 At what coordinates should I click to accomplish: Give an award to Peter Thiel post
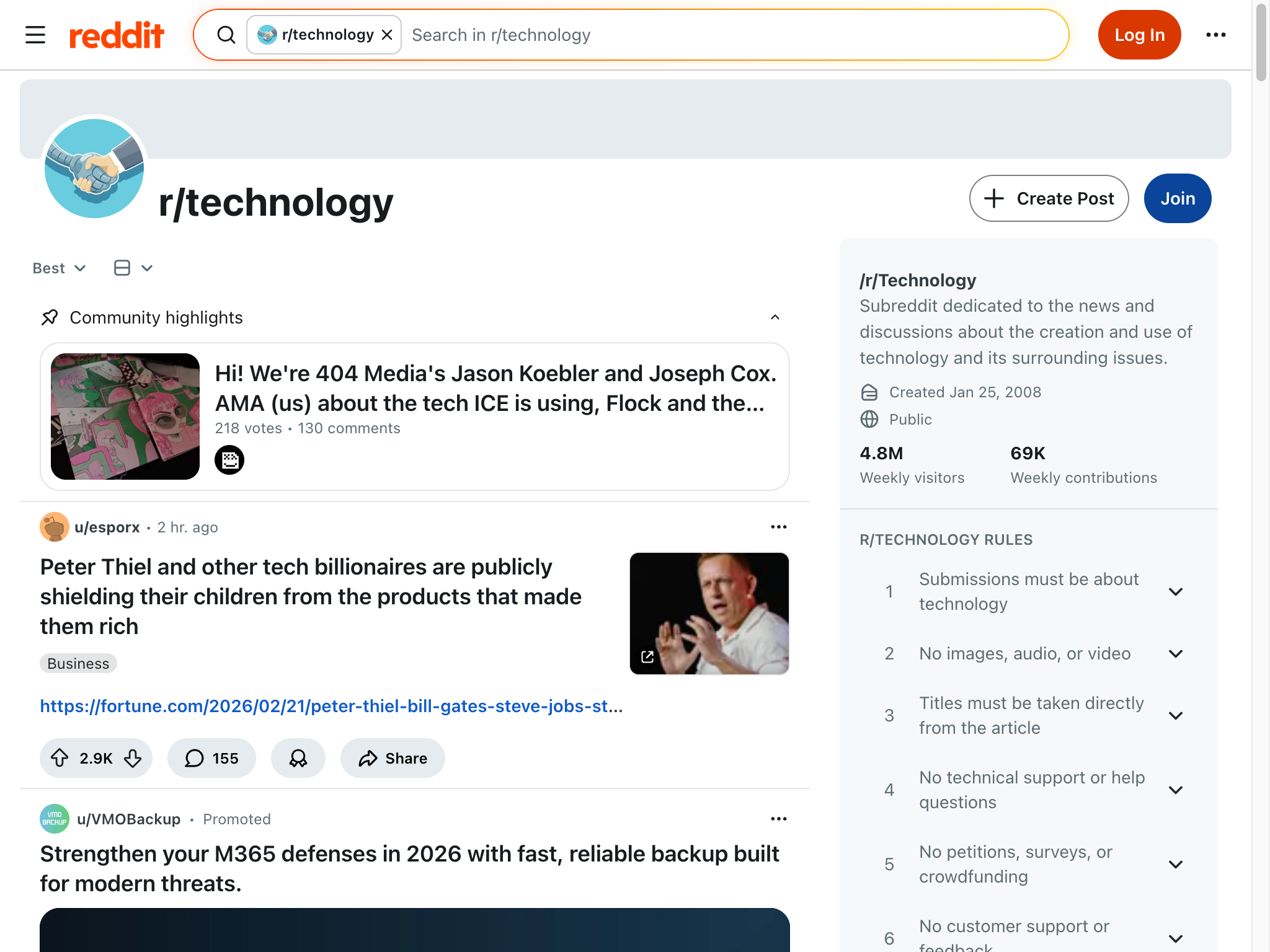tap(298, 758)
